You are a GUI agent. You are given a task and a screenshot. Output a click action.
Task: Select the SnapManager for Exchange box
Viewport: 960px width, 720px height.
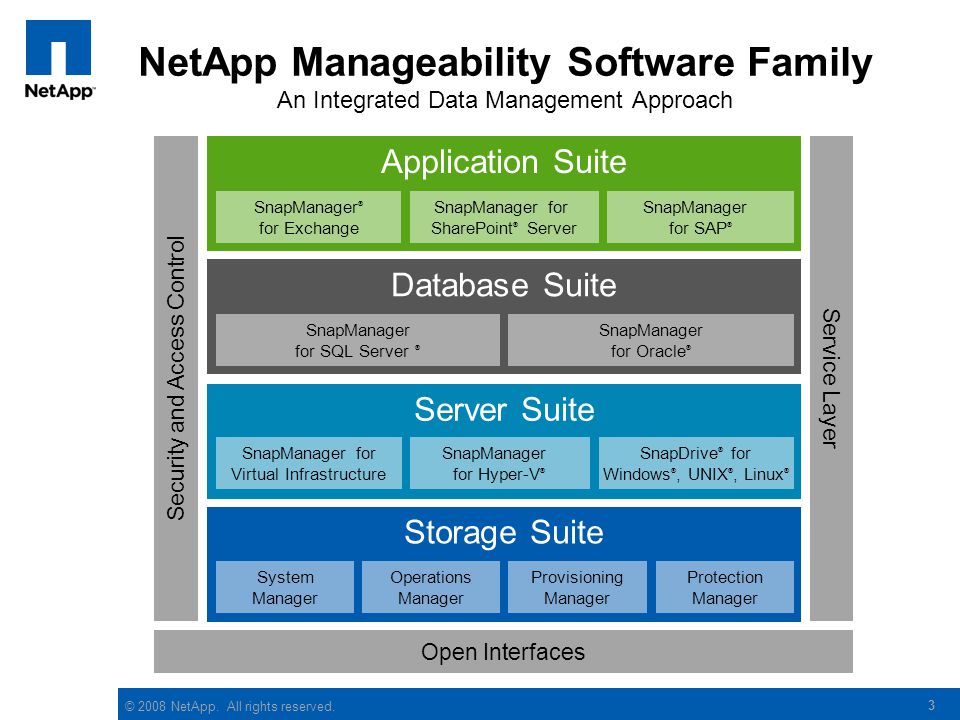point(309,217)
